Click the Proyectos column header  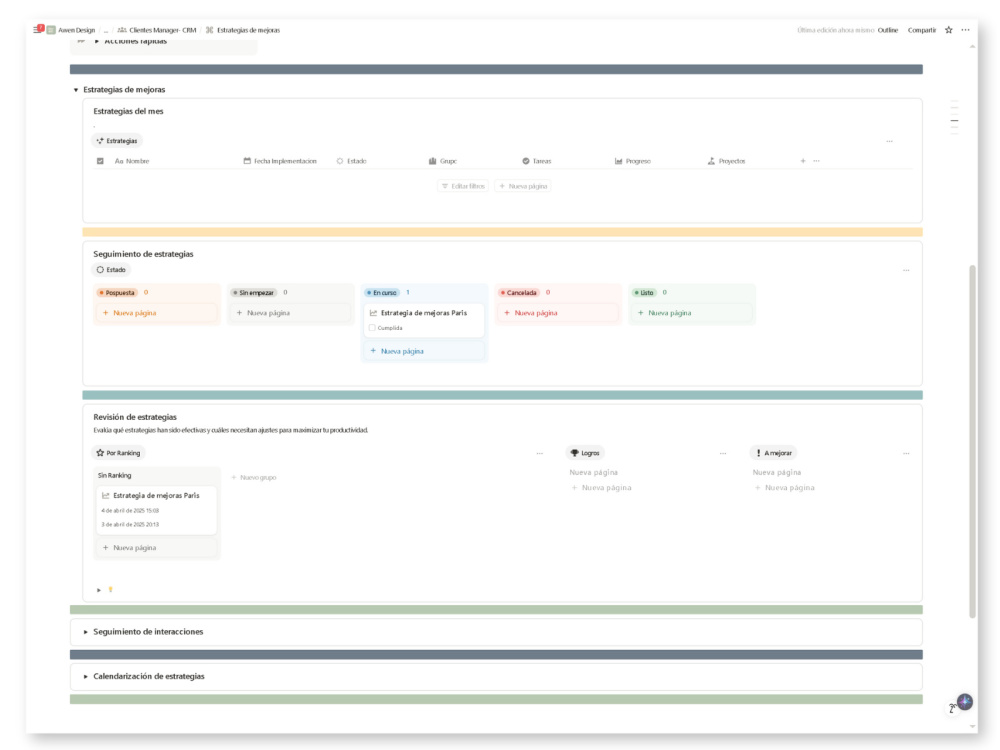[x=726, y=161]
